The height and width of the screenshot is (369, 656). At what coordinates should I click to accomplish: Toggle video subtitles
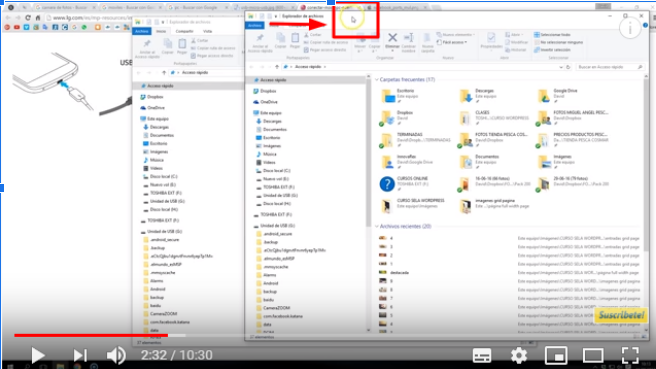[x=482, y=356]
